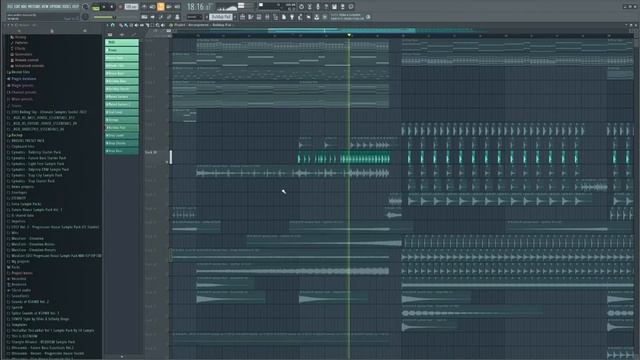This screenshot has width=640, height=360.
Task: Click the 18:16 song time display
Action: (x=198, y=7)
